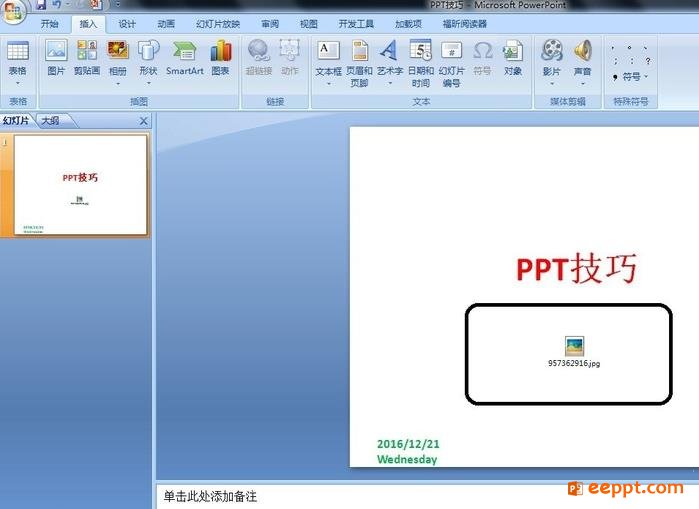The image size is (699, 509).
Task: Insert a picture via 图片 icon
Action: pyautogui.click(x=56, y=58)
